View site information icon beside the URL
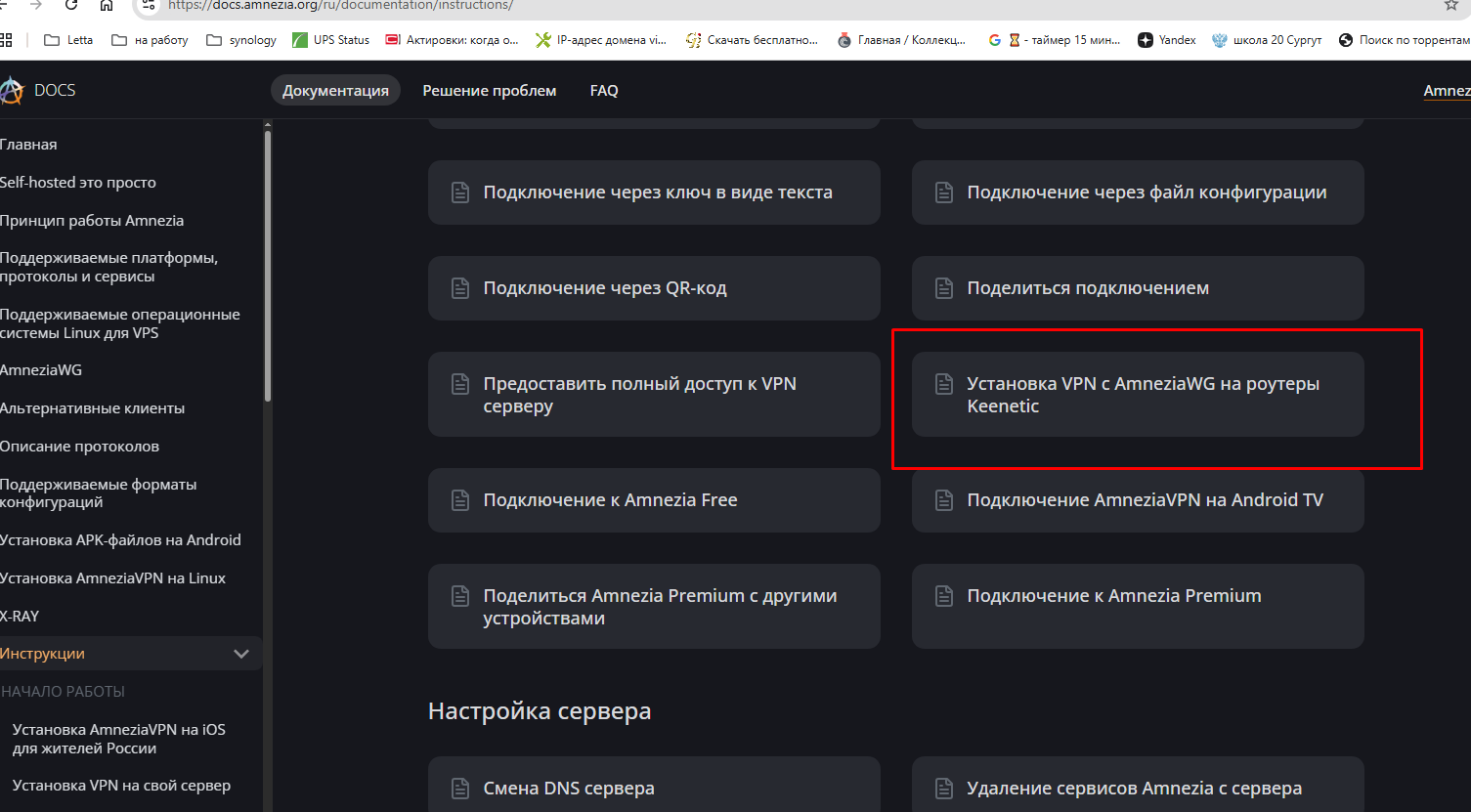1471x812 pixels. 149,5
